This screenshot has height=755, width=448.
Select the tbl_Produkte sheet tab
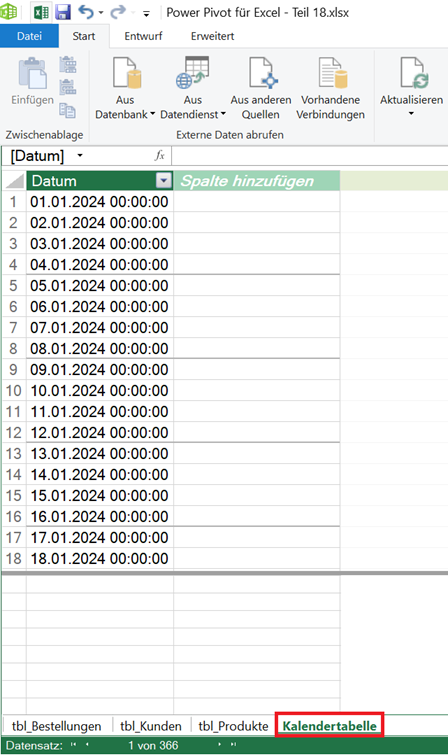coord(233,726)
